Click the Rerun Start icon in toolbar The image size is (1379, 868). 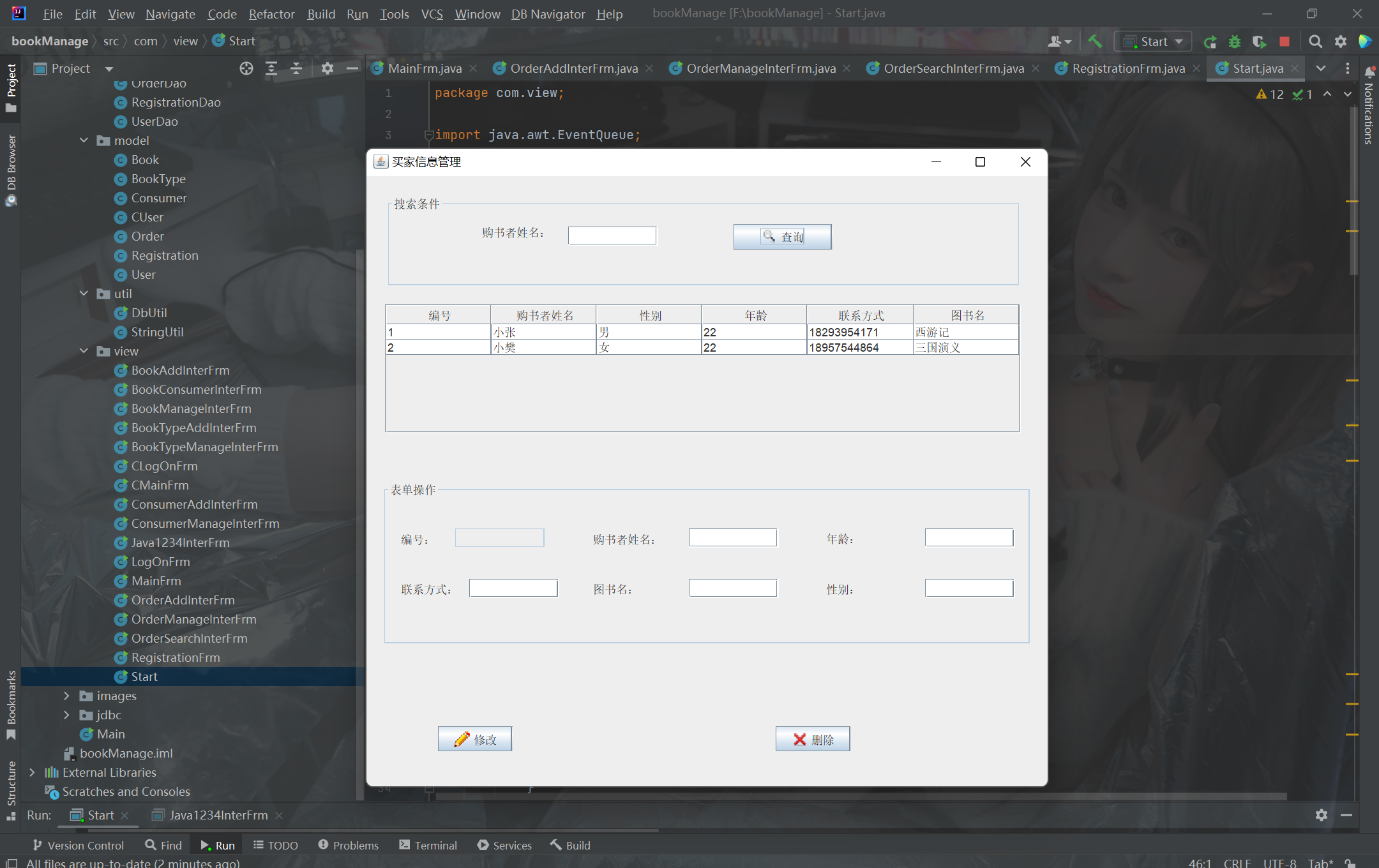click(1210, 41)
